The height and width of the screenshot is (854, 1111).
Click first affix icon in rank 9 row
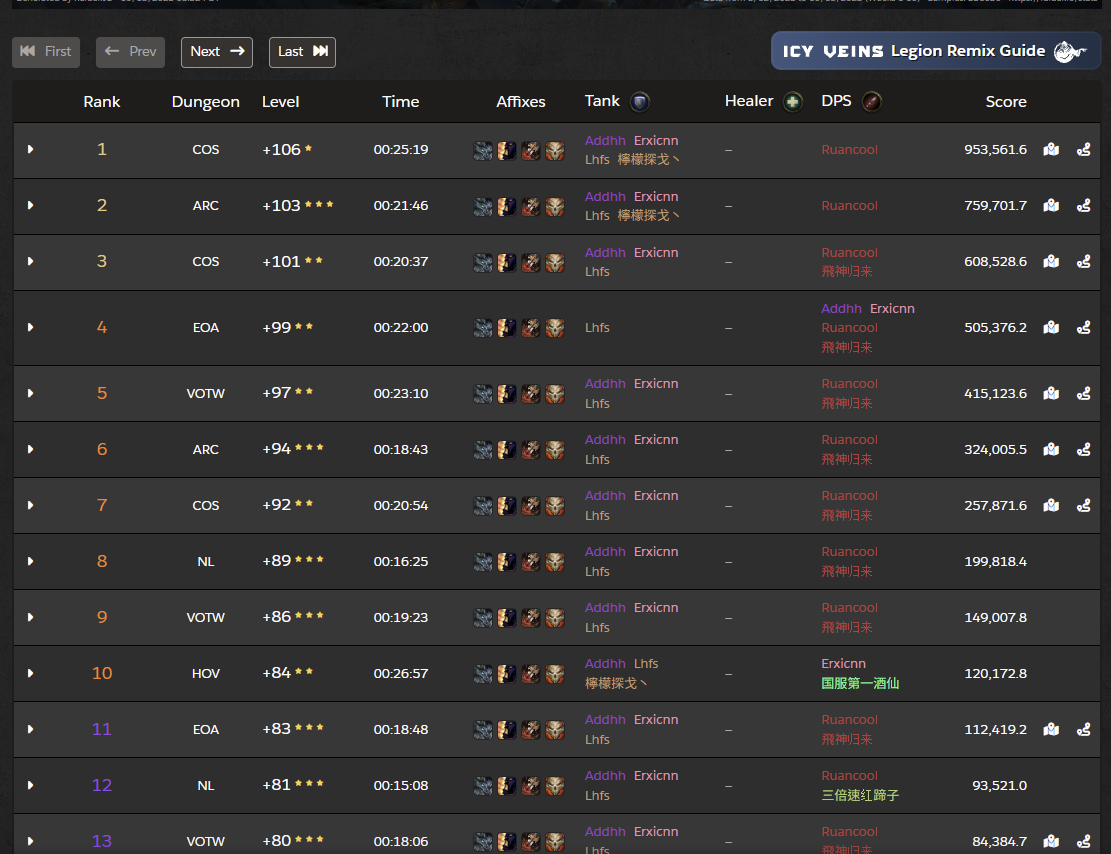[x=483, y=618]
